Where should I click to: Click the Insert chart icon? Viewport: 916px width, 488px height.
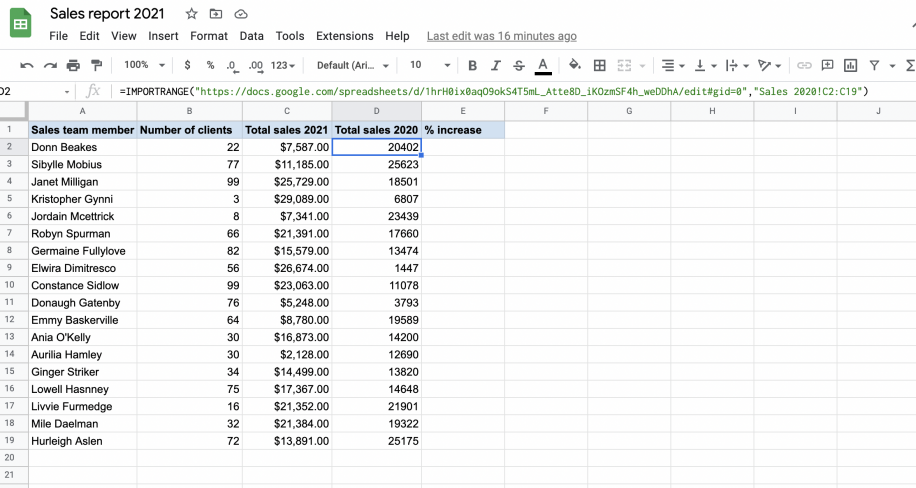pyautogui.click(x=851, y=65)
